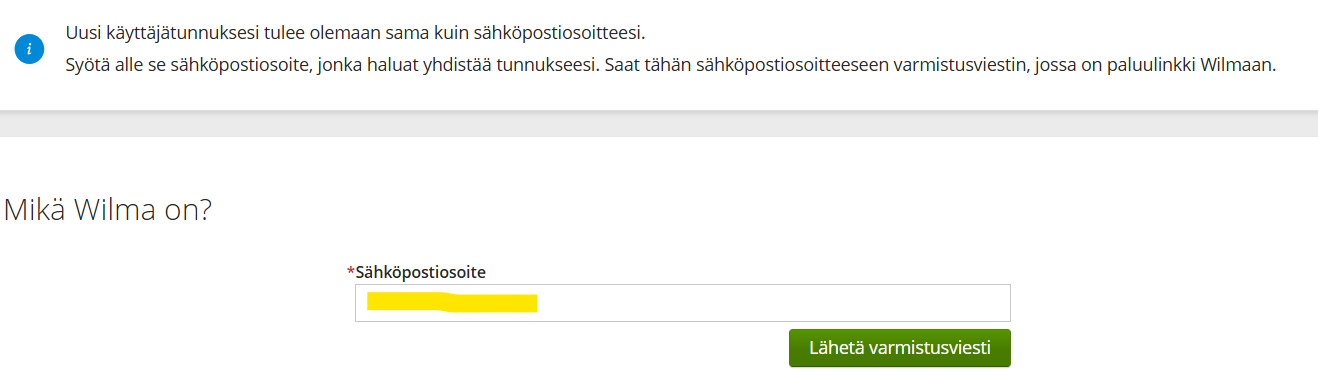Click the gray separator band below the notice
The height and width of the screenshot is (376, 1318).
659,123
